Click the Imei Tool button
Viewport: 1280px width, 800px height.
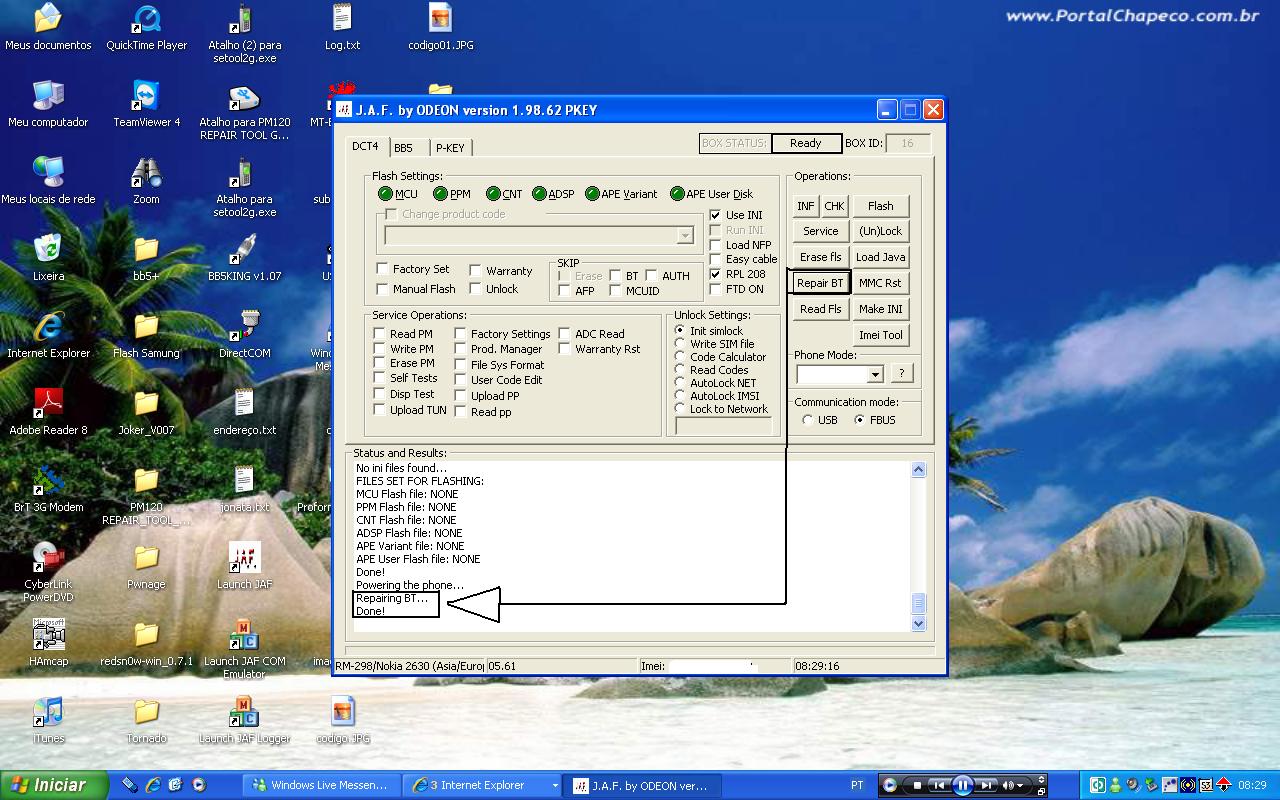tap(881, 335)
